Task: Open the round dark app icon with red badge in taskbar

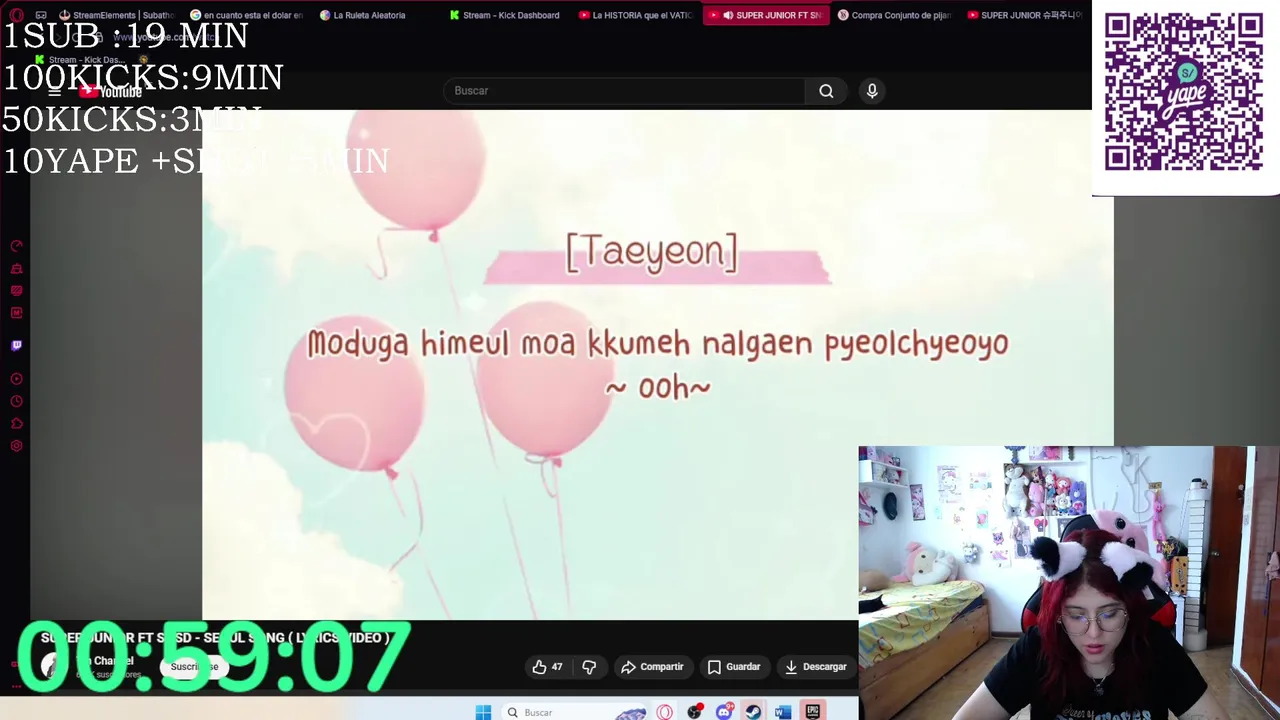Action: (x=695, y=712)
